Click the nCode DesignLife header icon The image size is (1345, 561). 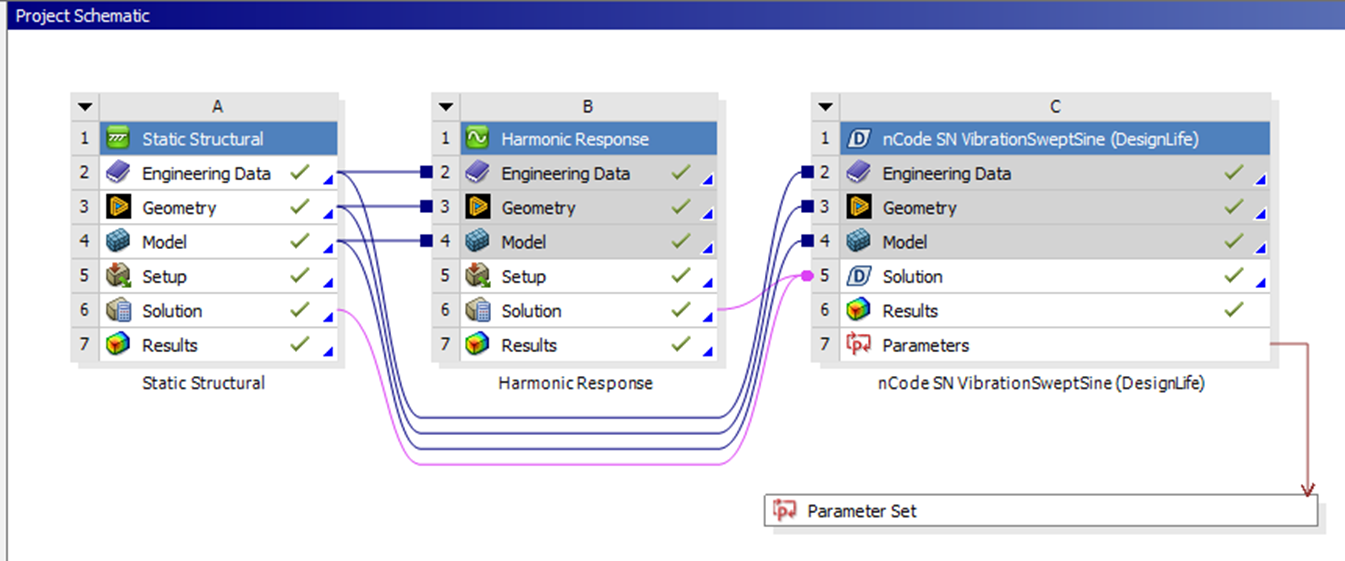point(858,139)
